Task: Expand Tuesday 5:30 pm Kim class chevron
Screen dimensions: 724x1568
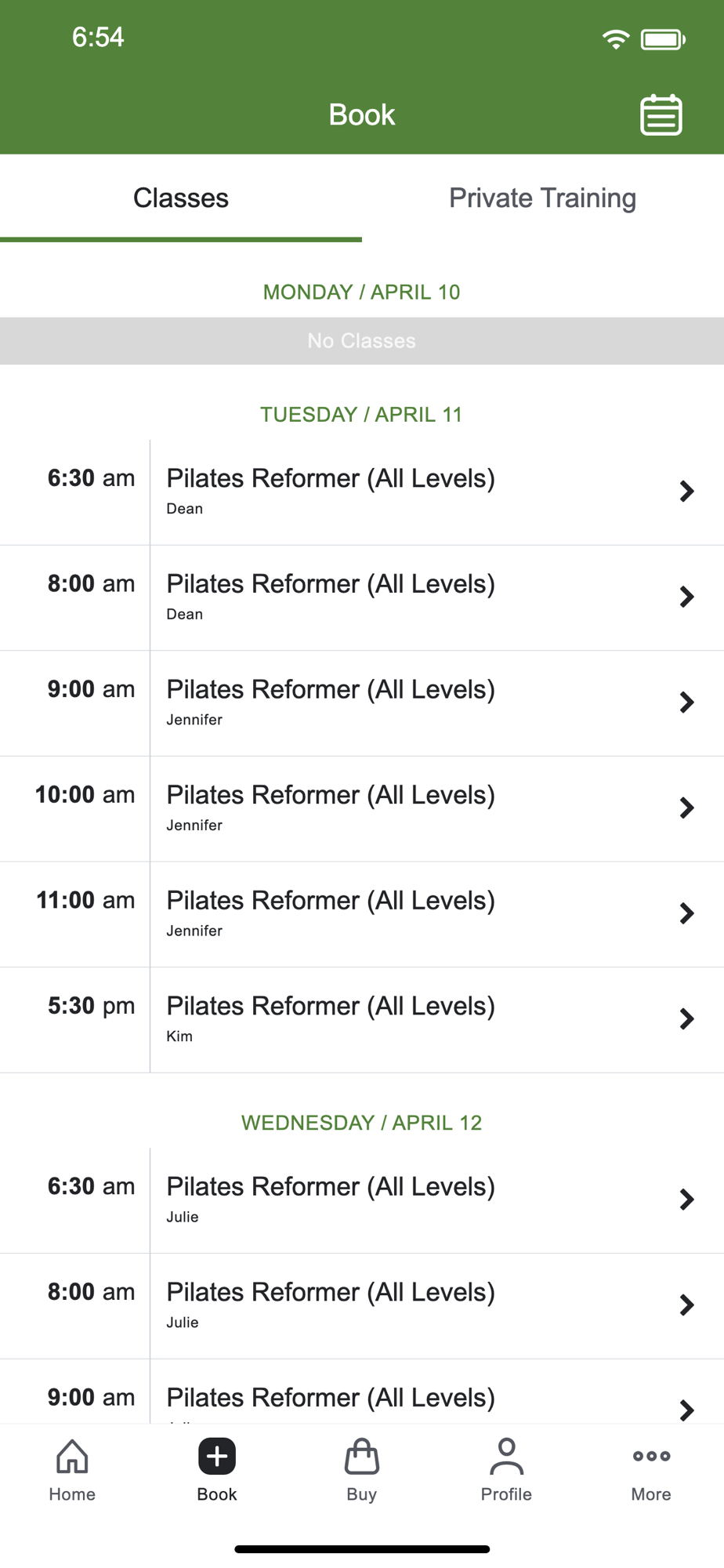Action: [x=686, y=1019]
